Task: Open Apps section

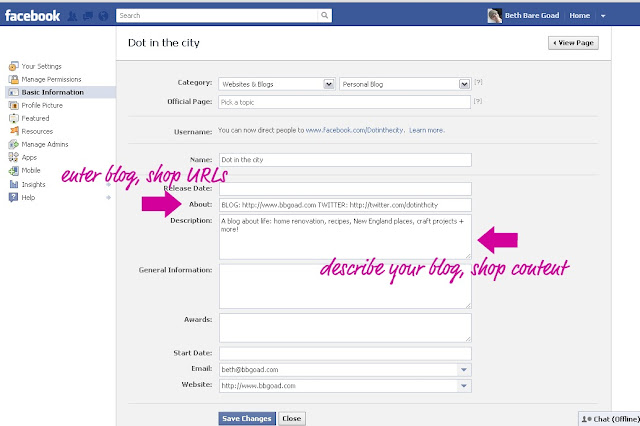Action: coord(29,158)
